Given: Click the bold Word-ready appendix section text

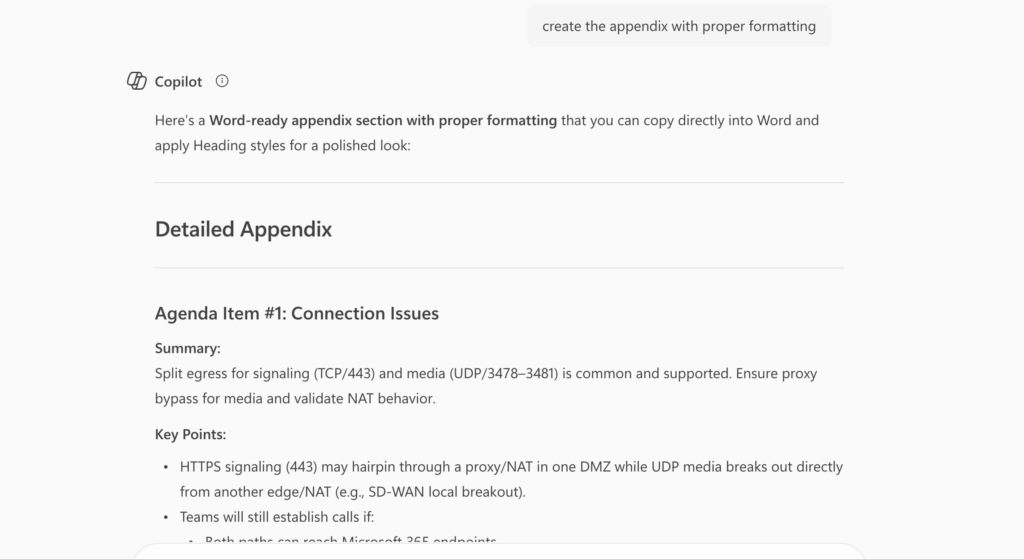Looking at the screenshot, I should [383, 121].
